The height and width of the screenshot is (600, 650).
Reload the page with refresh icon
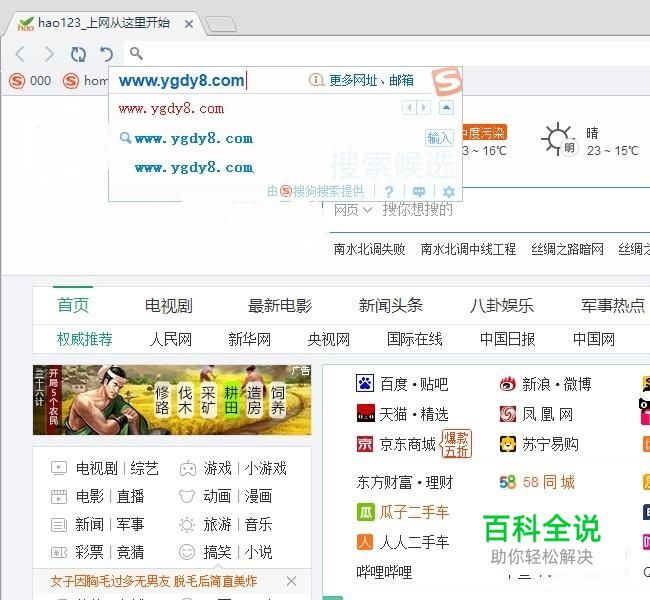(x=78, y=54)
